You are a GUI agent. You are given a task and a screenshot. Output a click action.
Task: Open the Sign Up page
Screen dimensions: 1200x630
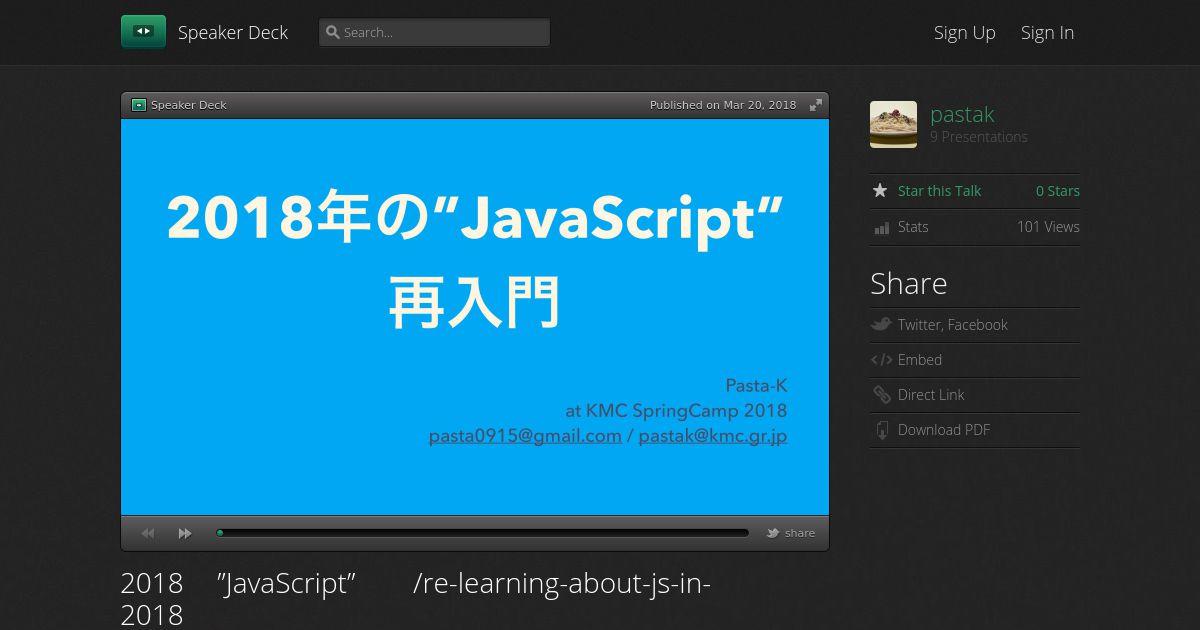click(965, 32)
